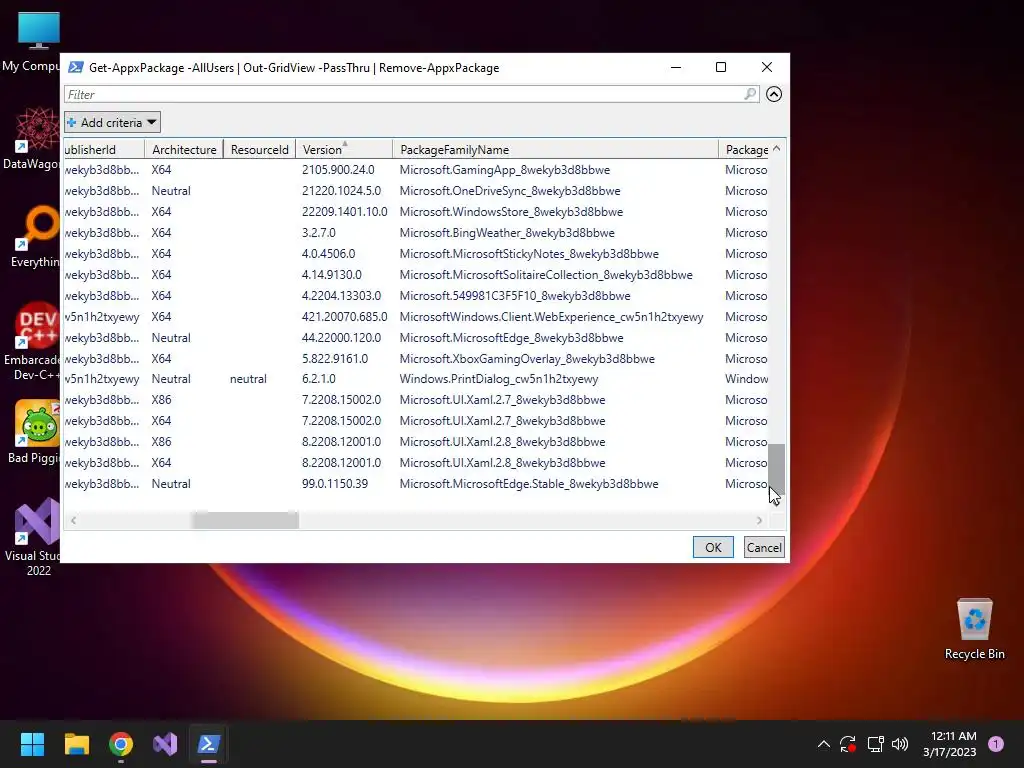
Task: Maximize the Out-GridView window
Action: click(721, 67)
